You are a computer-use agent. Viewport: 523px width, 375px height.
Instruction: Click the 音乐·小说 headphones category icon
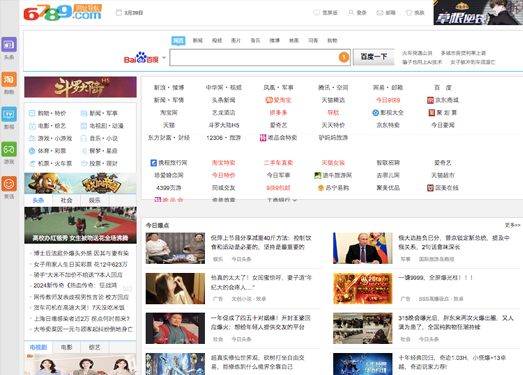tap(84, 138)
